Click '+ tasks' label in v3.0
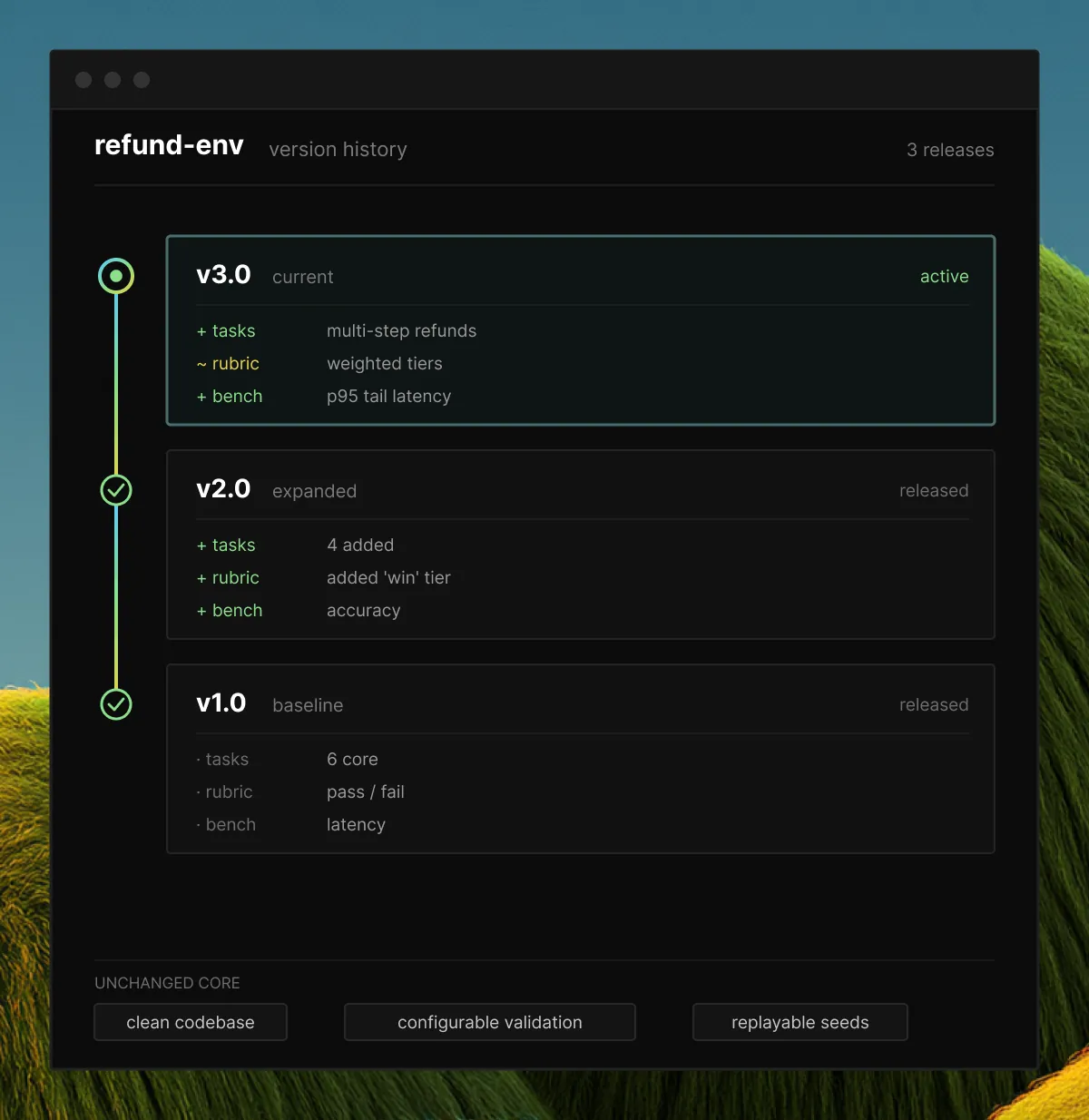This screenshot has height=1120, width=1089. click(x=226, y=331)
